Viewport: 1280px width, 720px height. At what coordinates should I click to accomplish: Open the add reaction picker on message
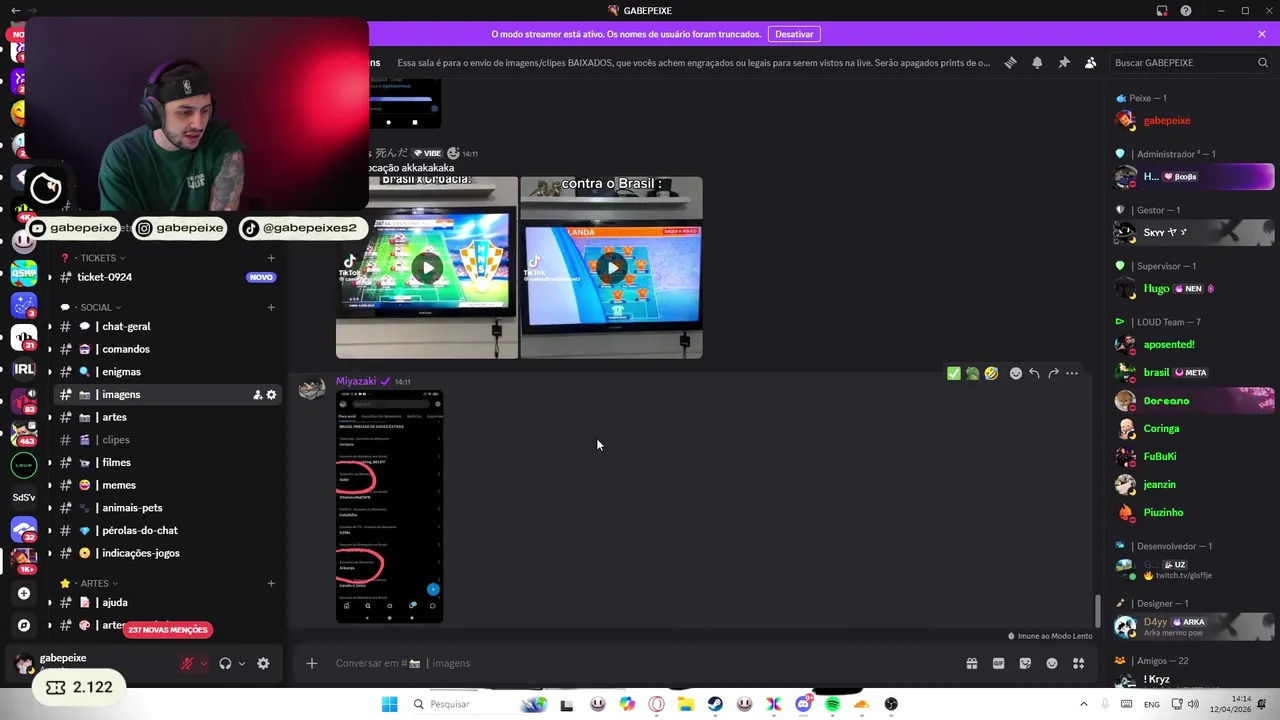click(x=1016, y=373)
